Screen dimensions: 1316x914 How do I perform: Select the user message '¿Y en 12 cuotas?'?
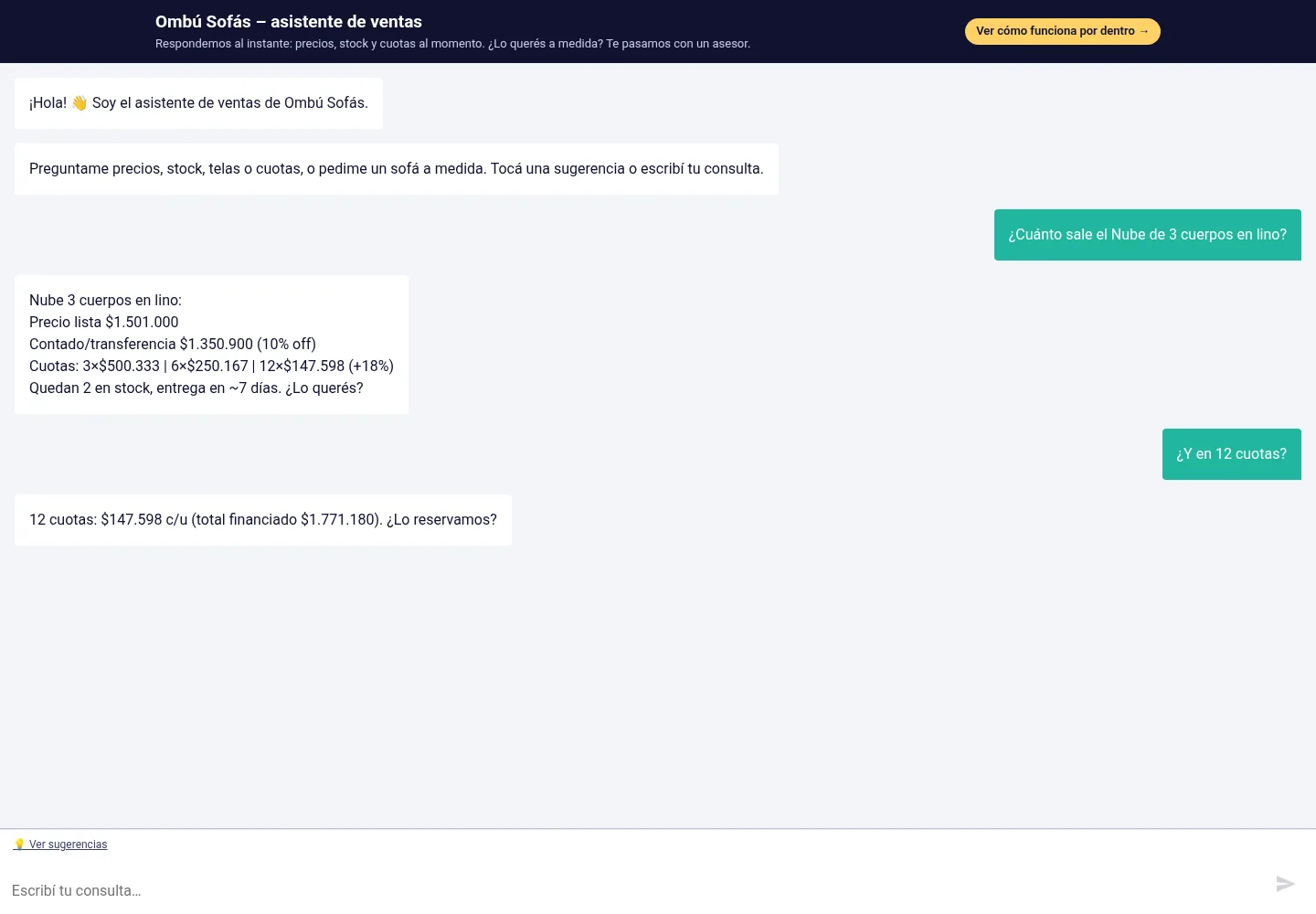(1232, 454)
